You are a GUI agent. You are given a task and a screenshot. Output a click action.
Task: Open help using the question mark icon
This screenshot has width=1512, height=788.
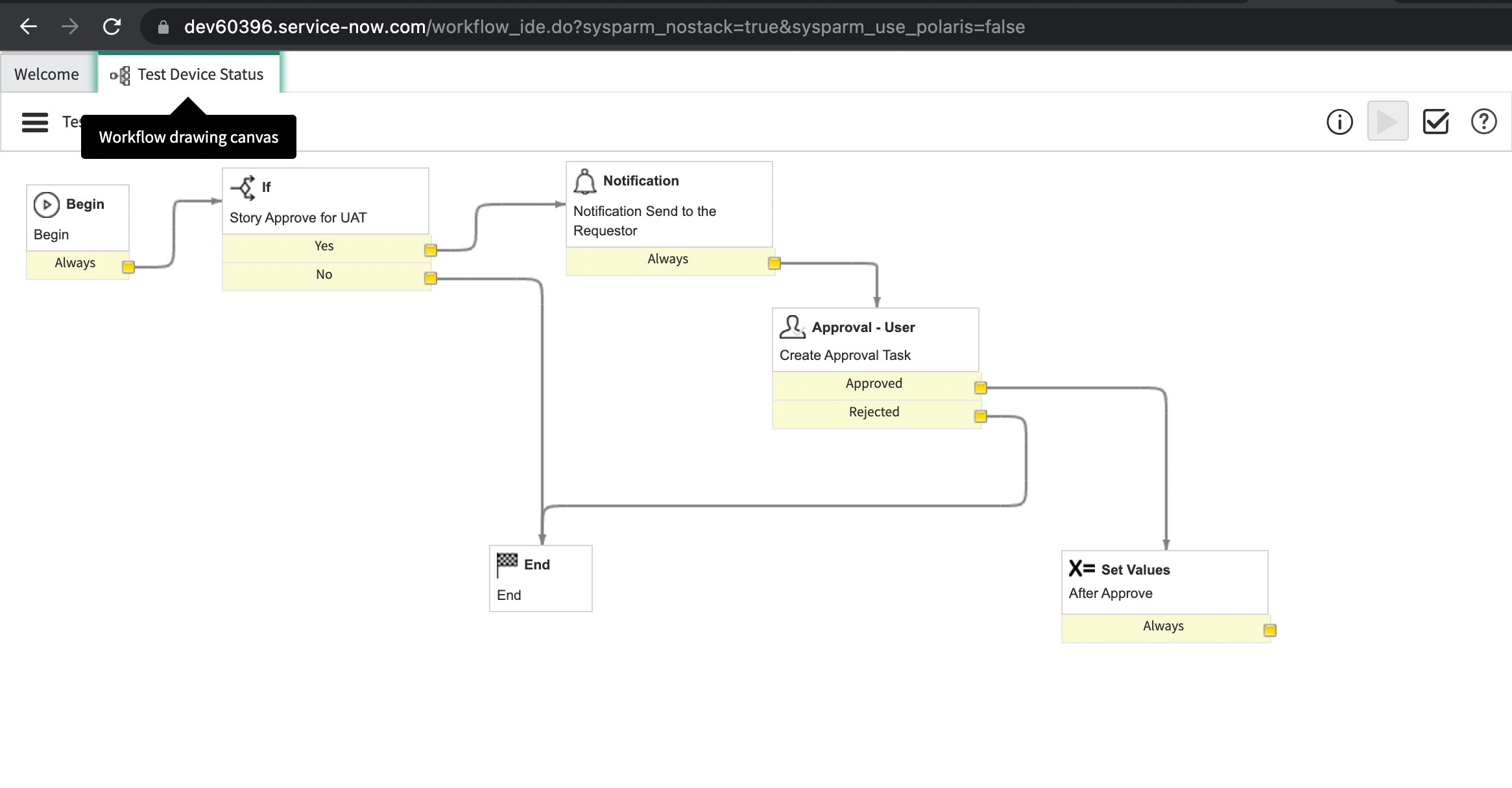(x=1484, y=122)
